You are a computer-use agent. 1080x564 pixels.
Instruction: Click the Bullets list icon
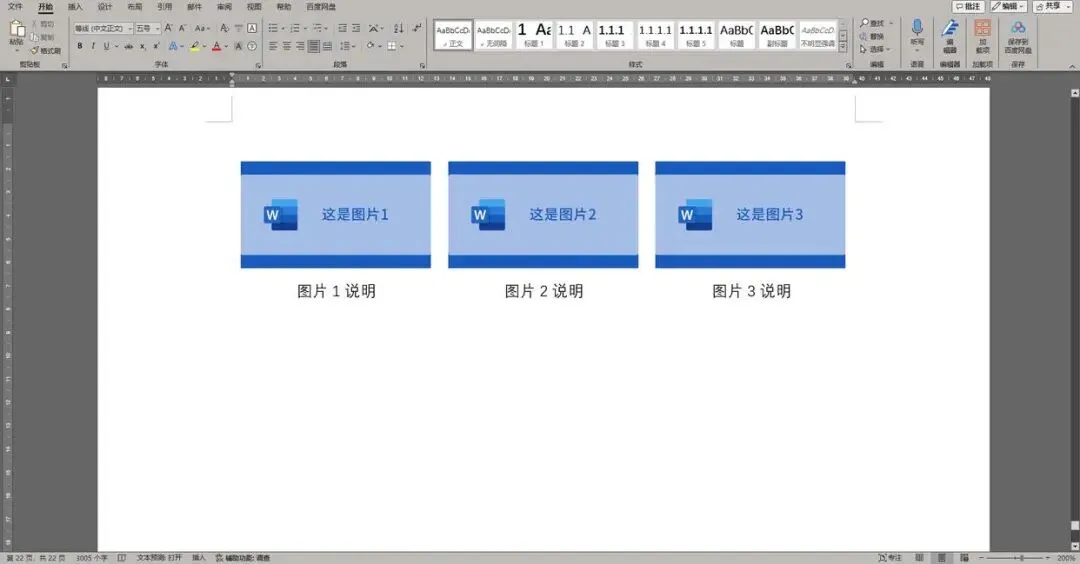(274, 28)
